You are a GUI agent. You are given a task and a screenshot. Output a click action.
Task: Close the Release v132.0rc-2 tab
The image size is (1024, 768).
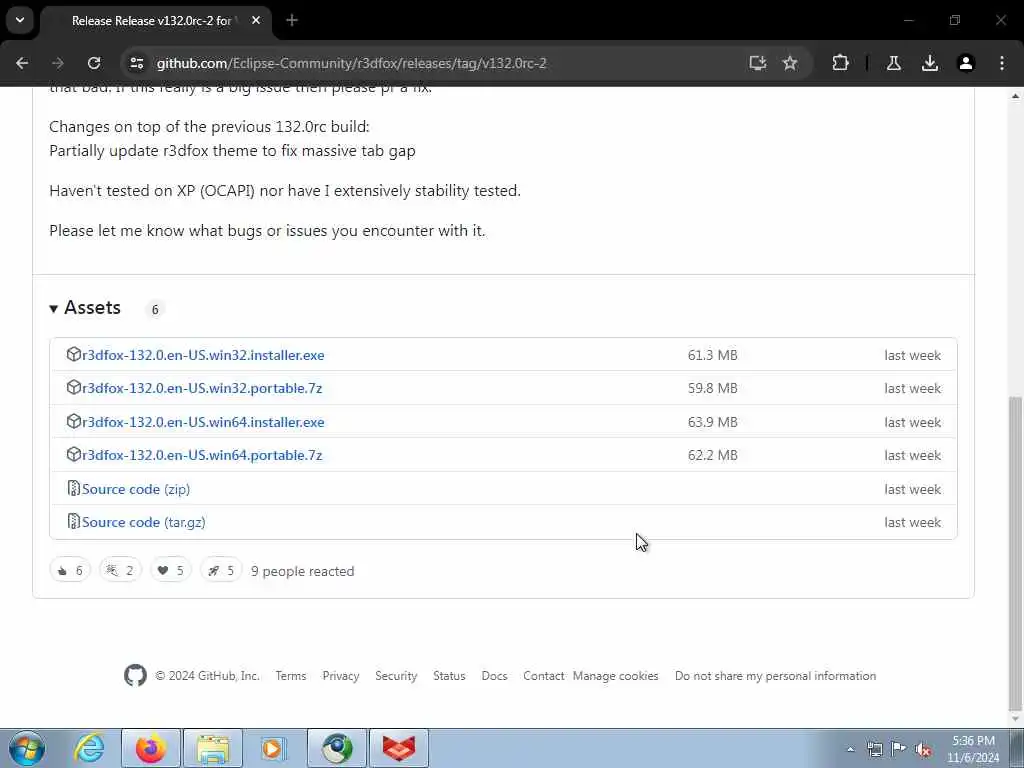coord(256,20)
